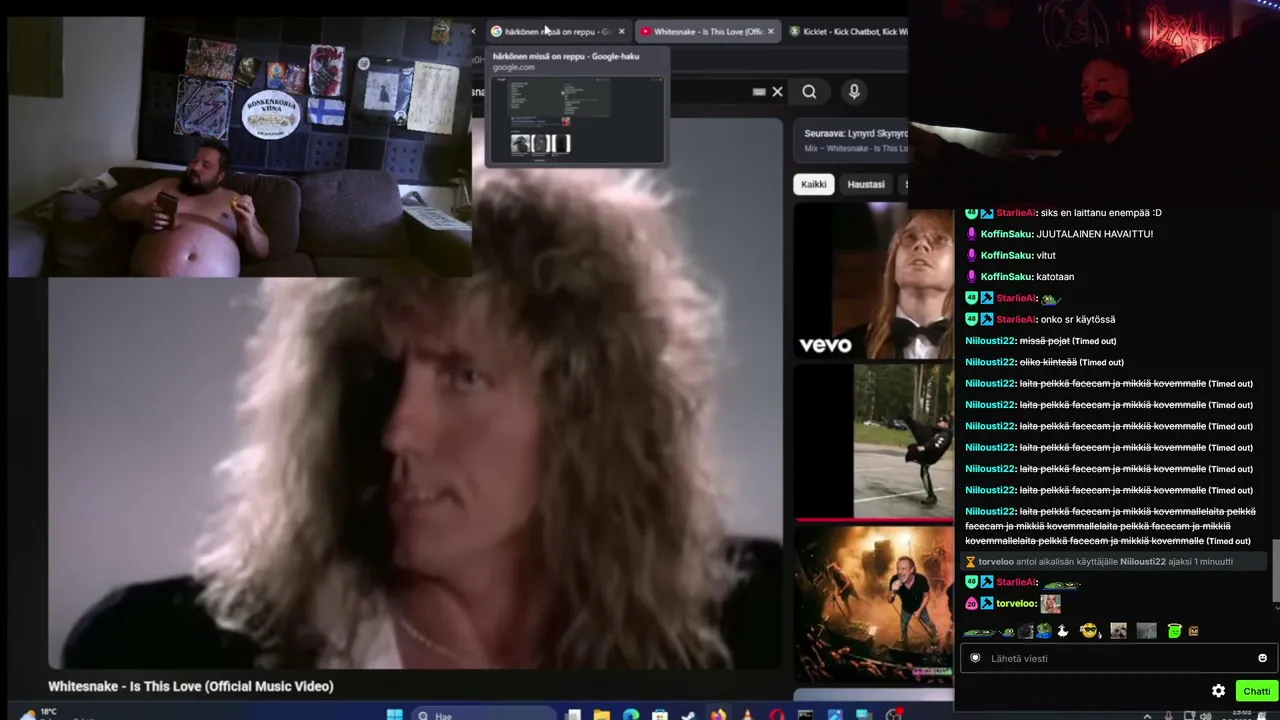The height and width of the screenshot is (720, 1280).
Task: Open Opera browser from the taskbar
Action: coord(777,715)
